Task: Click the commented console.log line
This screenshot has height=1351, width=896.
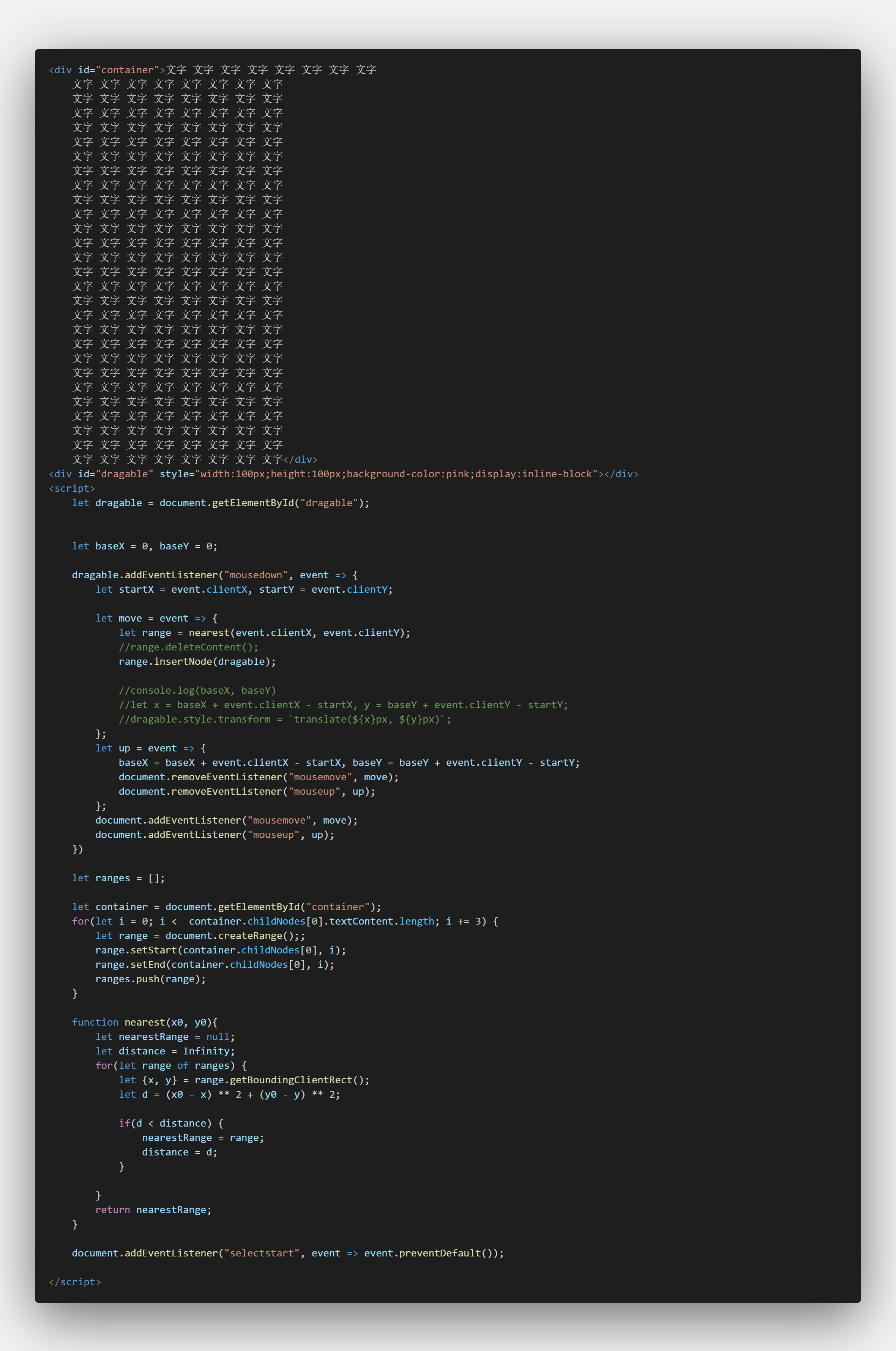Action: pos(197,690)
